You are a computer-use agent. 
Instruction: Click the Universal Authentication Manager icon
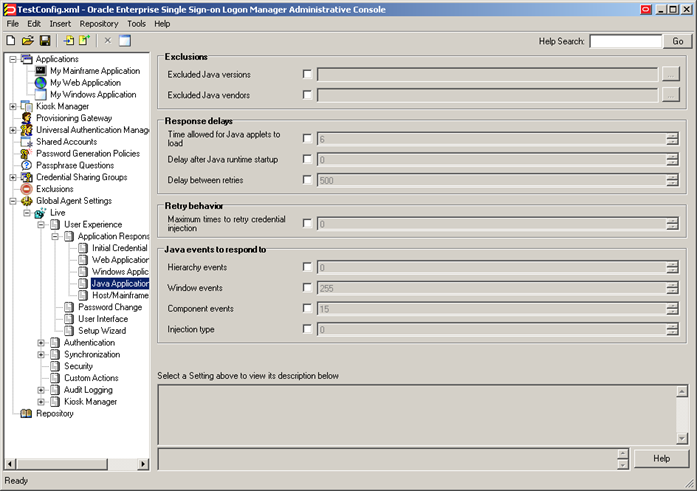pos(27,130)
